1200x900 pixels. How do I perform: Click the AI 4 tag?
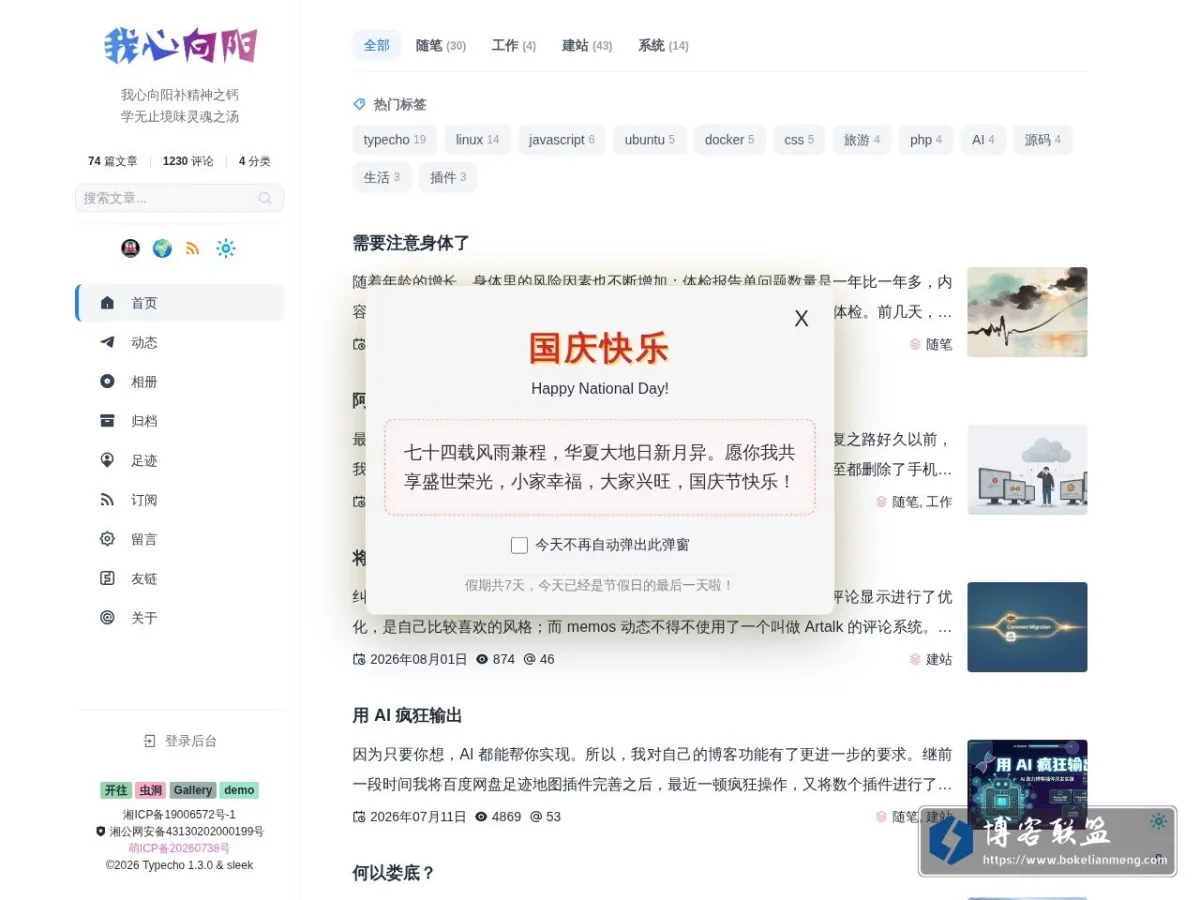(x=983, y=140)
